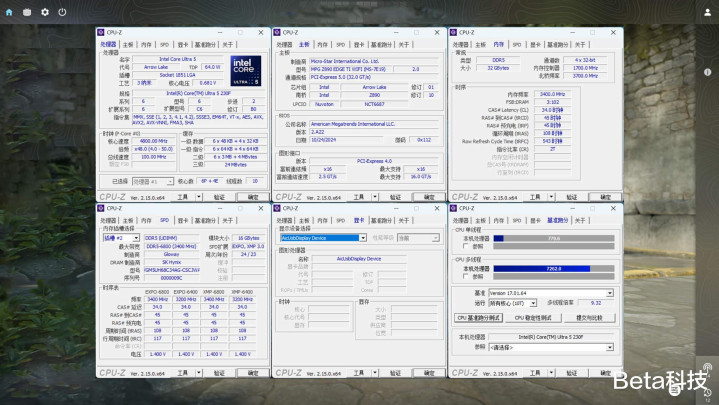Click 验证 in the 处理器 window
Screen dimensions: 719x405
219,197
